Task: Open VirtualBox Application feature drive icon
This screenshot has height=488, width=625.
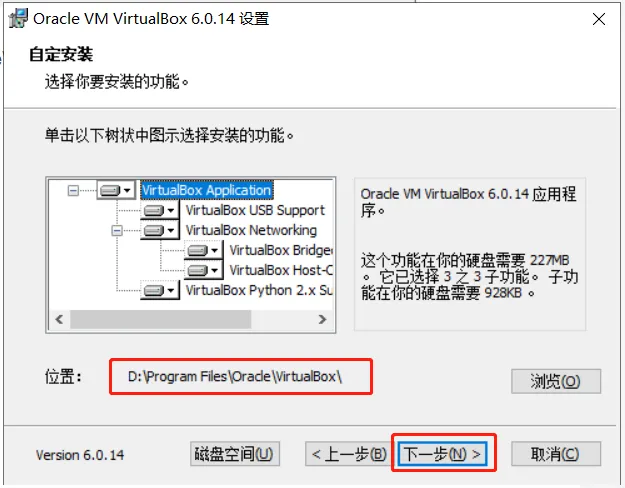Action: pyautogui.click(x=116, y=190)
